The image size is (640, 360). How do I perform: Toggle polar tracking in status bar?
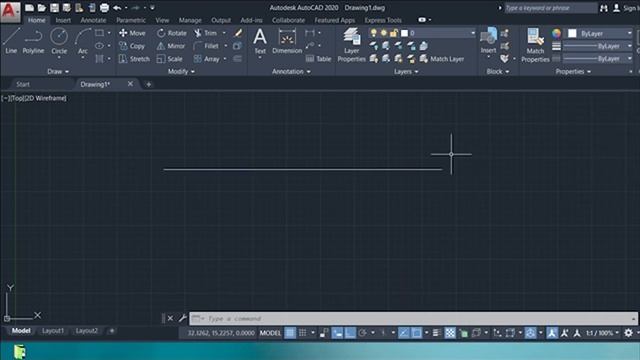point(362,333)
